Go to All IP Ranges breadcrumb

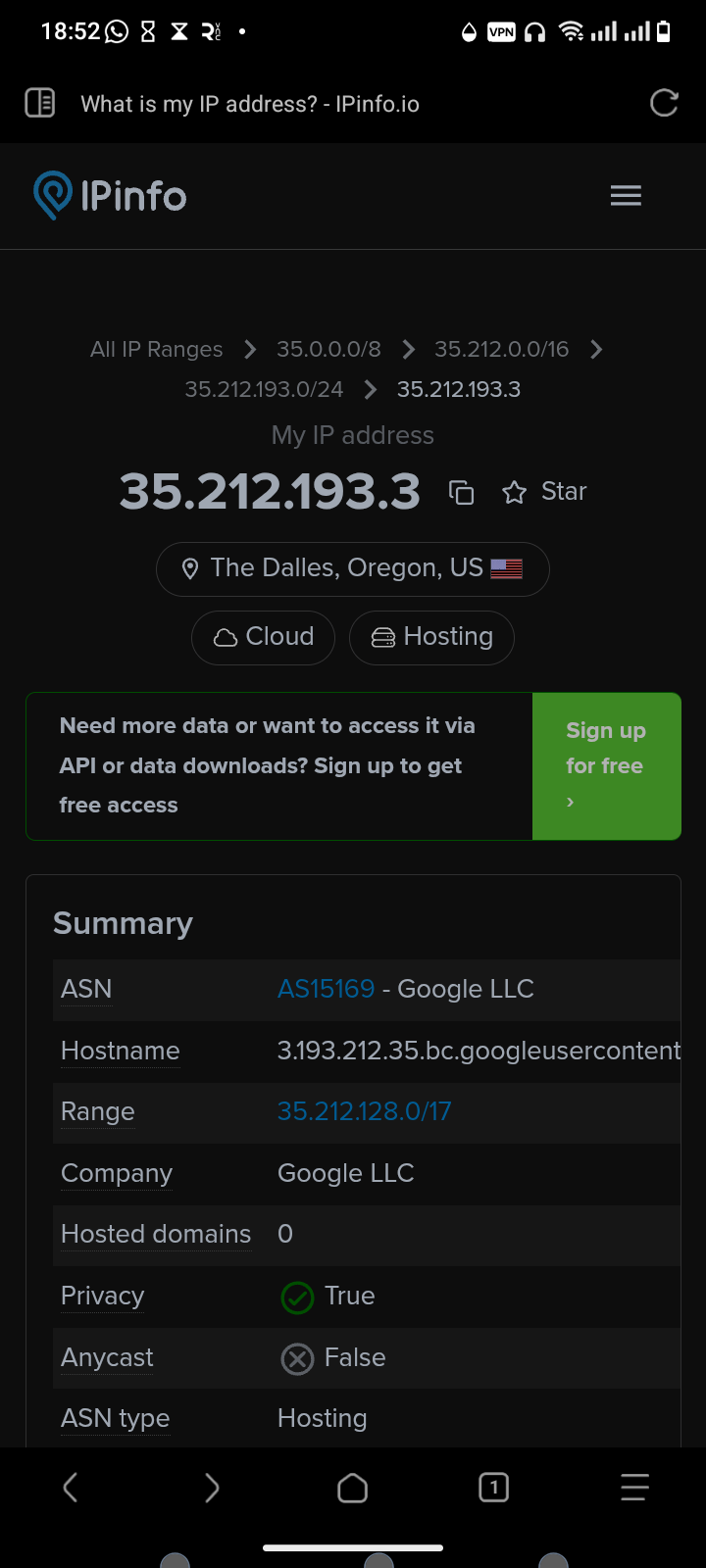[x=156, y=350]
